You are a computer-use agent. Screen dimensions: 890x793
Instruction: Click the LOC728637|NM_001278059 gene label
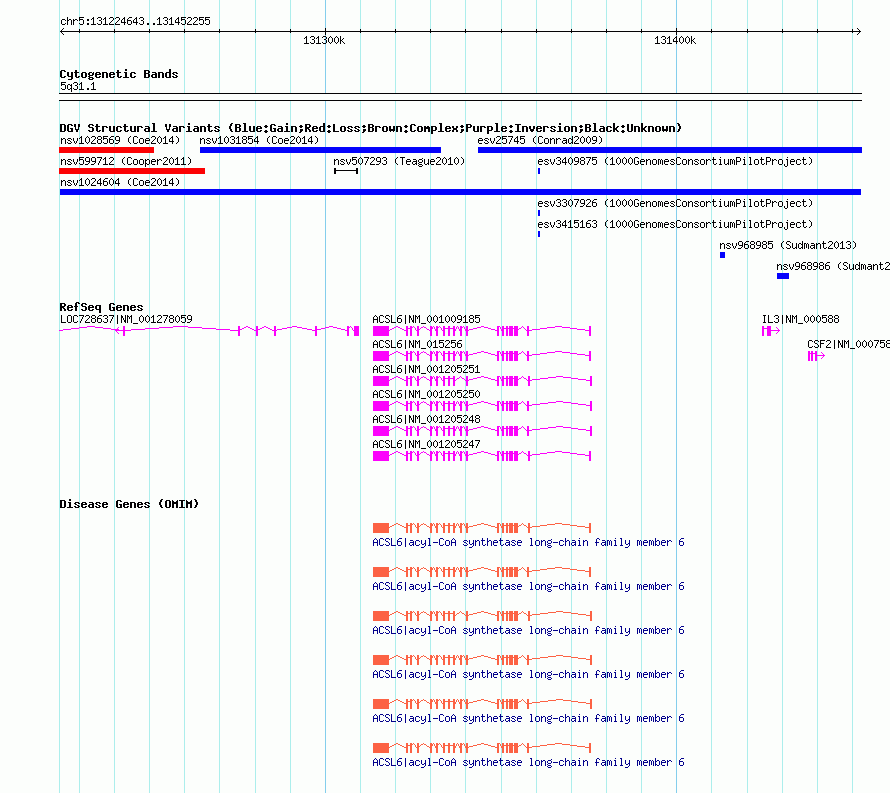pos(126,319)
